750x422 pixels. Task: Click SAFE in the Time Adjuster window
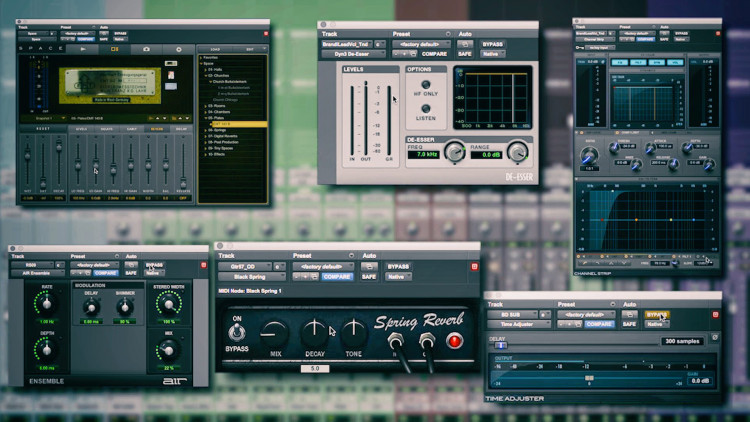[x=629, y=324]
